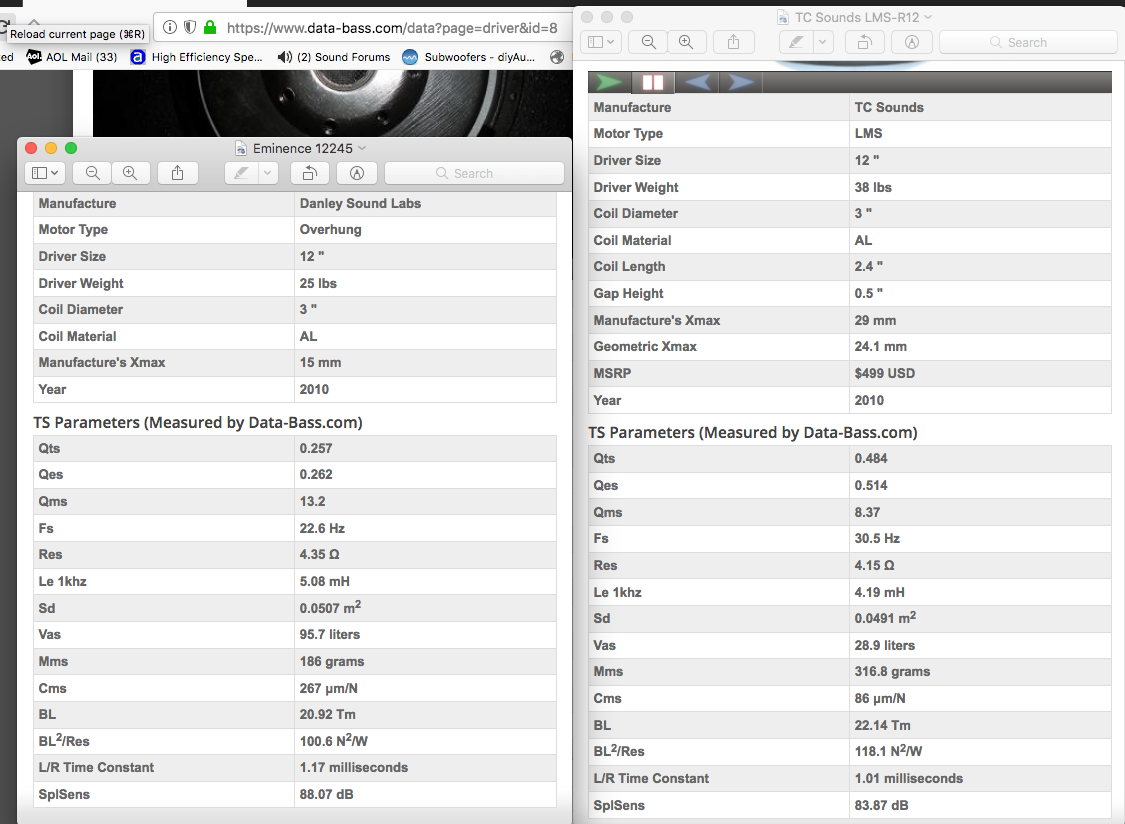Minimize Eminence 12245 window with yellow button

tap(51, 148)
